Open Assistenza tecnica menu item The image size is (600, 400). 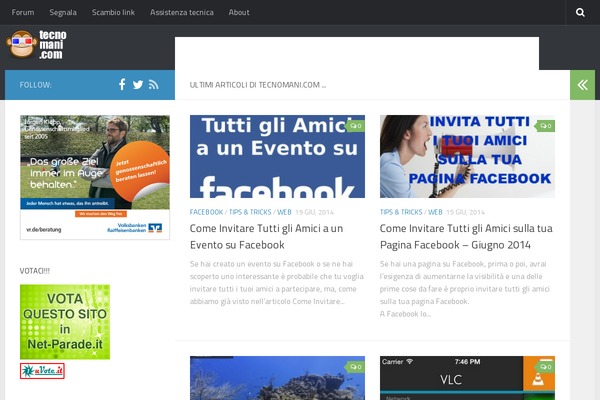182,12
